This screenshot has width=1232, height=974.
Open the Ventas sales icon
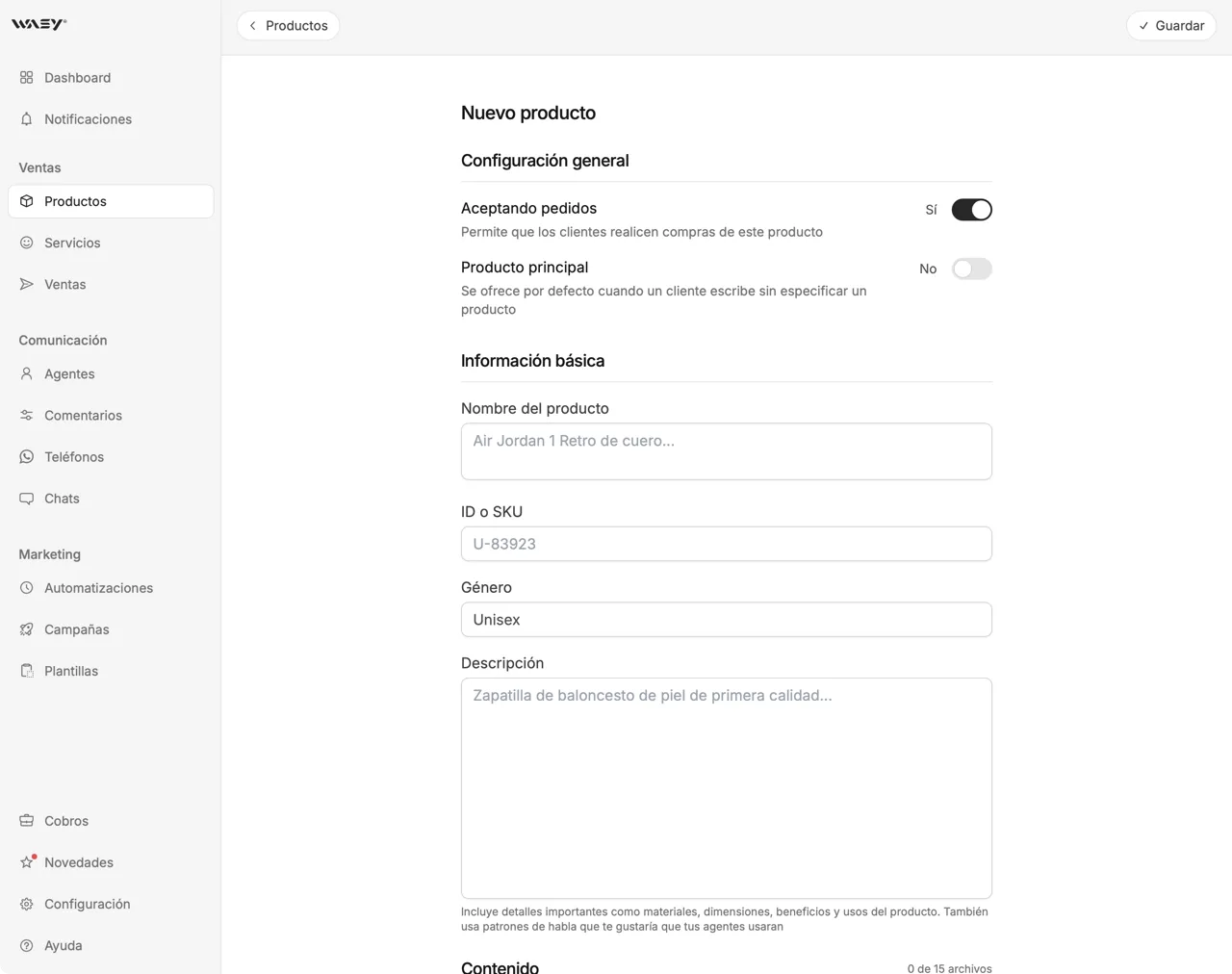26,284
